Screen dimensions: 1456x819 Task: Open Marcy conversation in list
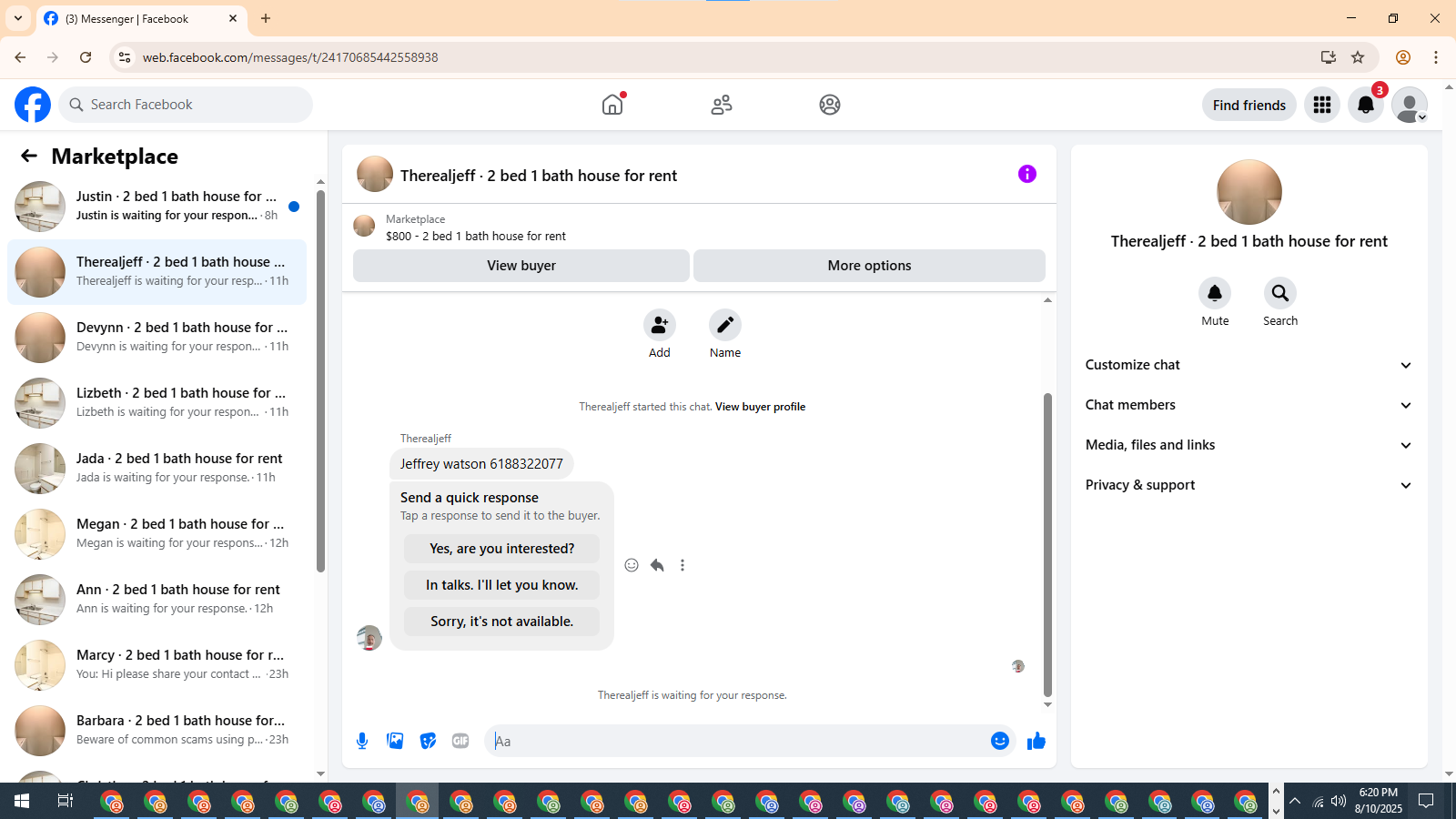click(157, 665)
